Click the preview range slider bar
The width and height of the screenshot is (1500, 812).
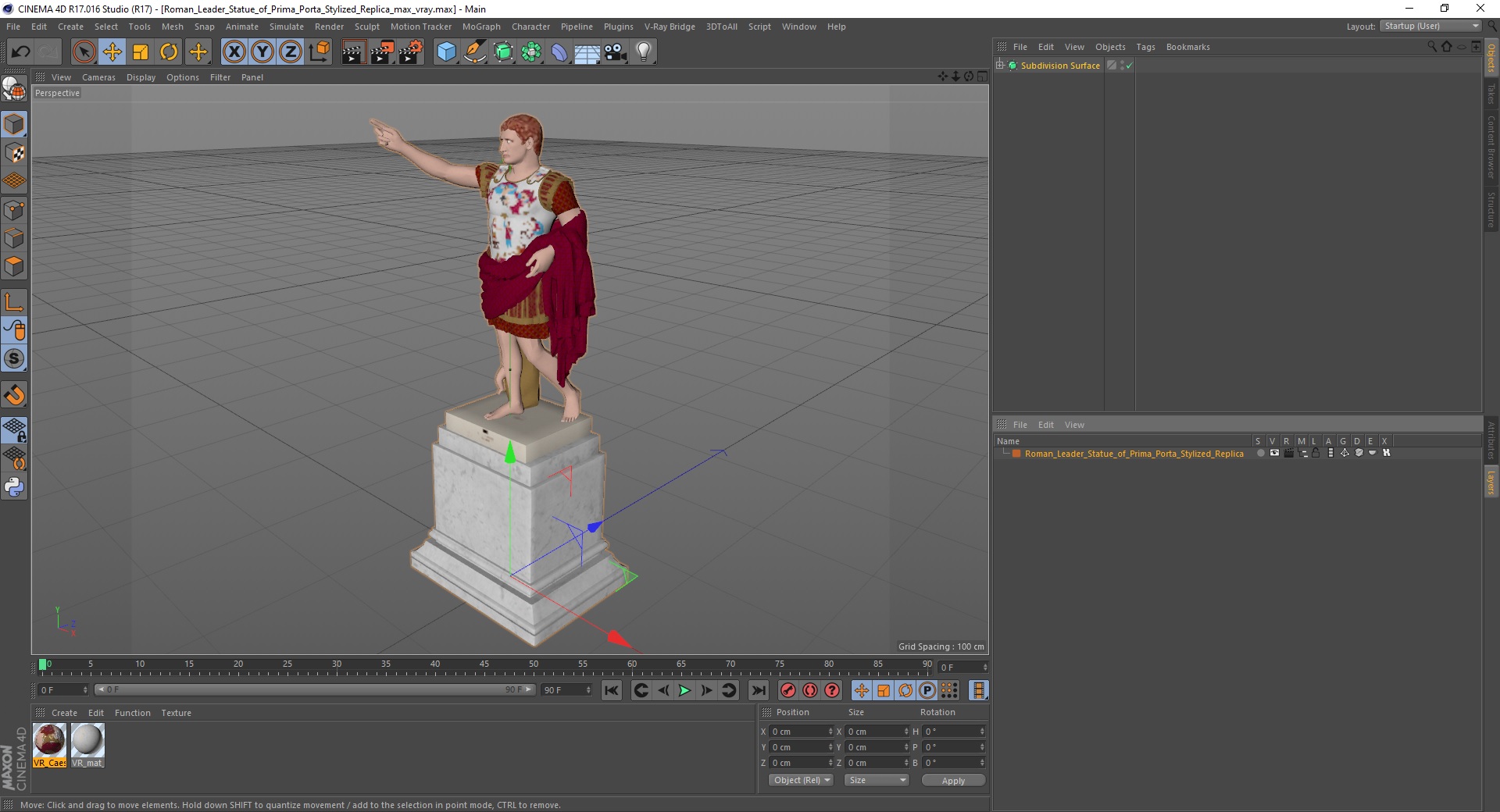tap(315, 689)
